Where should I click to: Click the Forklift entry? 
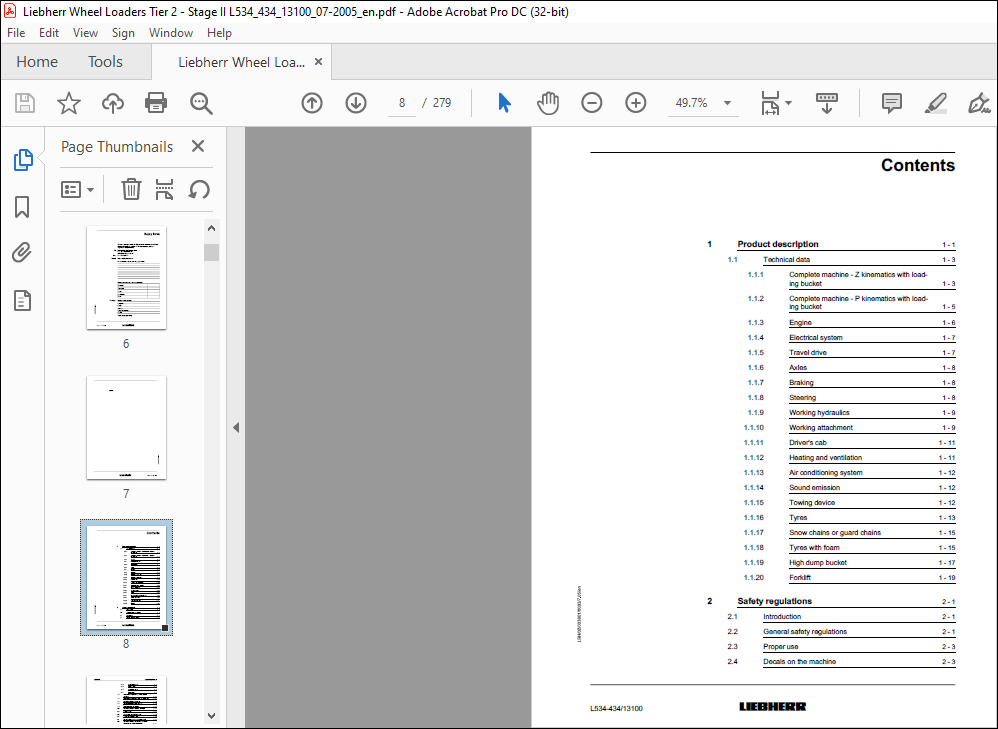point(800,577)
